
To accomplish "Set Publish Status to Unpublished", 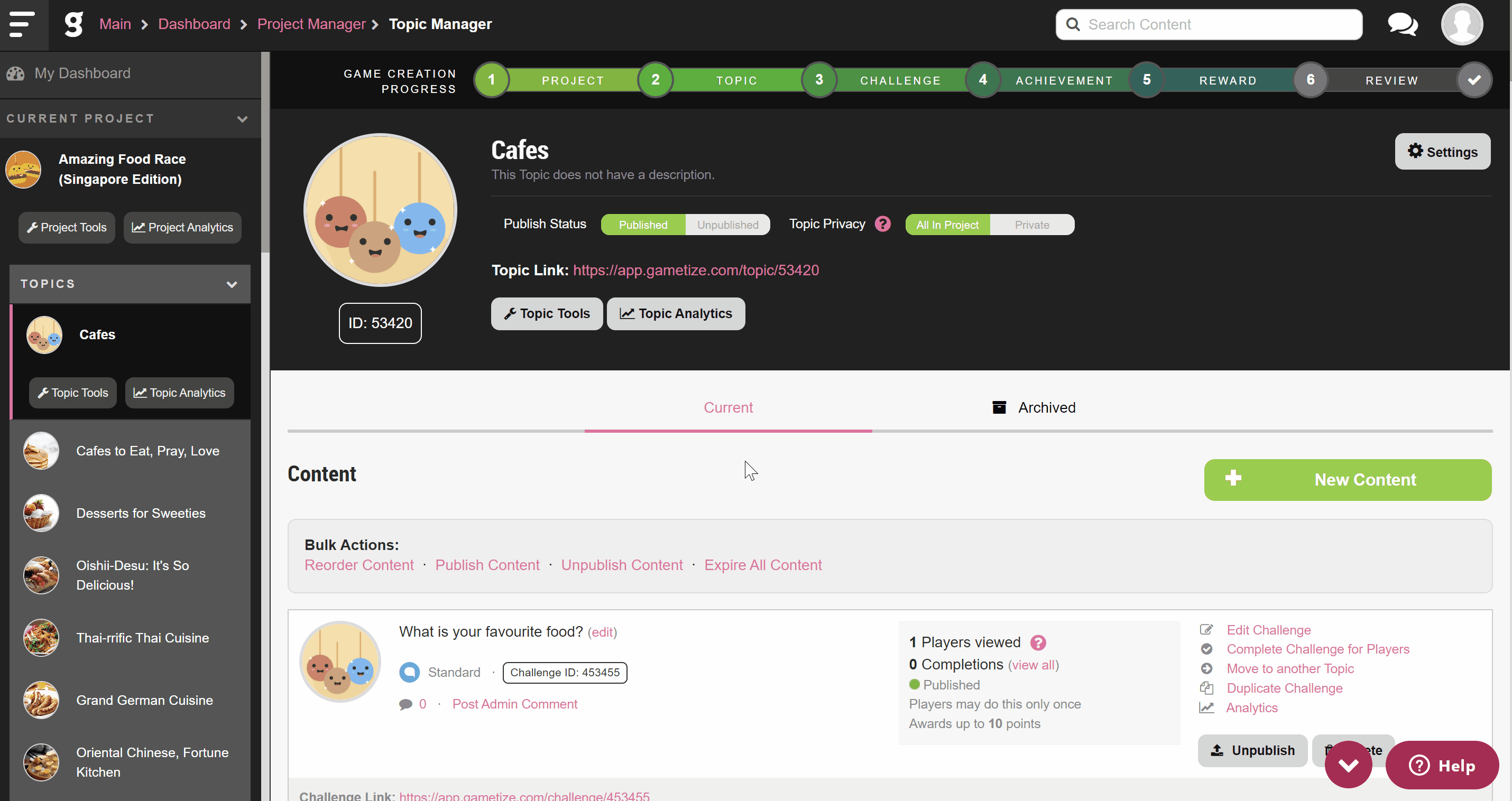I will 728,225.
